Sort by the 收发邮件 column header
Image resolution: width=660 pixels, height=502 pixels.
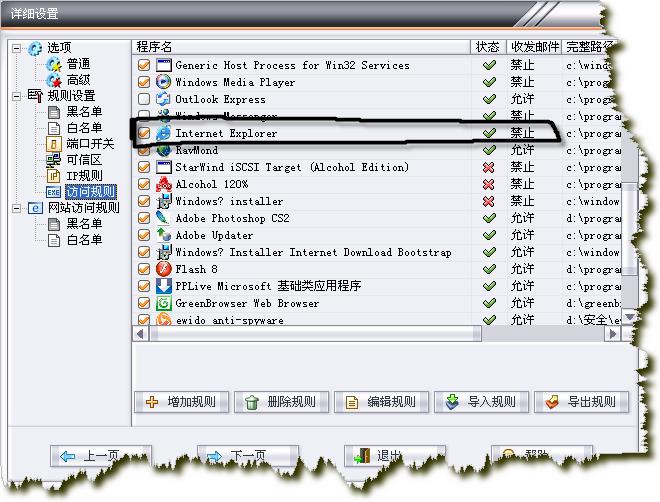coord(534,47)
